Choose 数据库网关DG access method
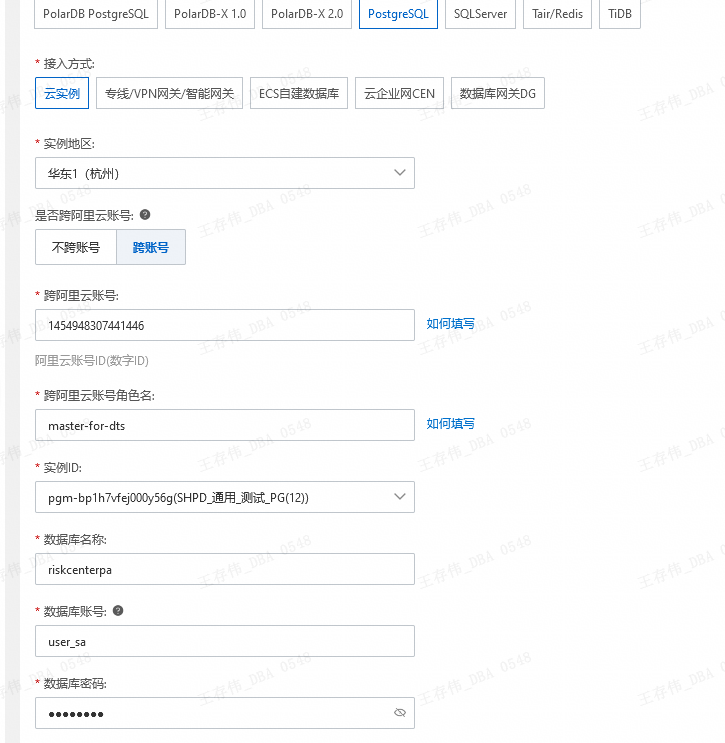The image size is (725, 743). click(x=498, y=94)
